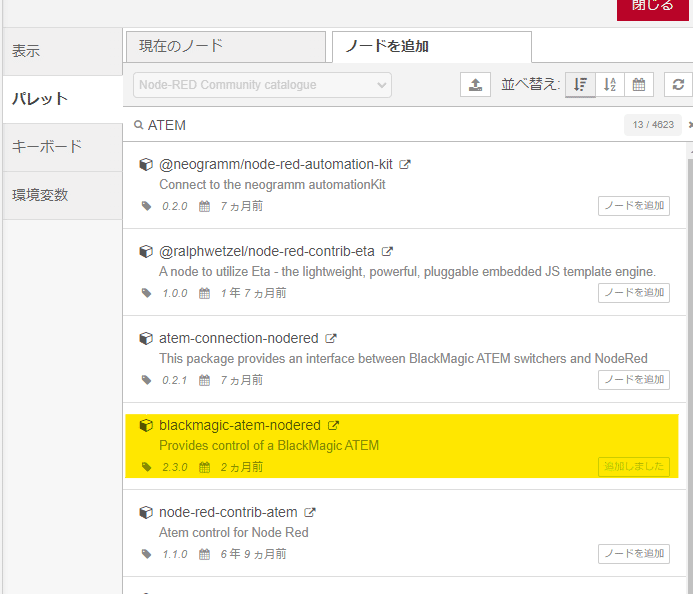Switch to the 現在のノード tab
The height and width of the screenshot is (594, 693).
[x=226, y=46]
